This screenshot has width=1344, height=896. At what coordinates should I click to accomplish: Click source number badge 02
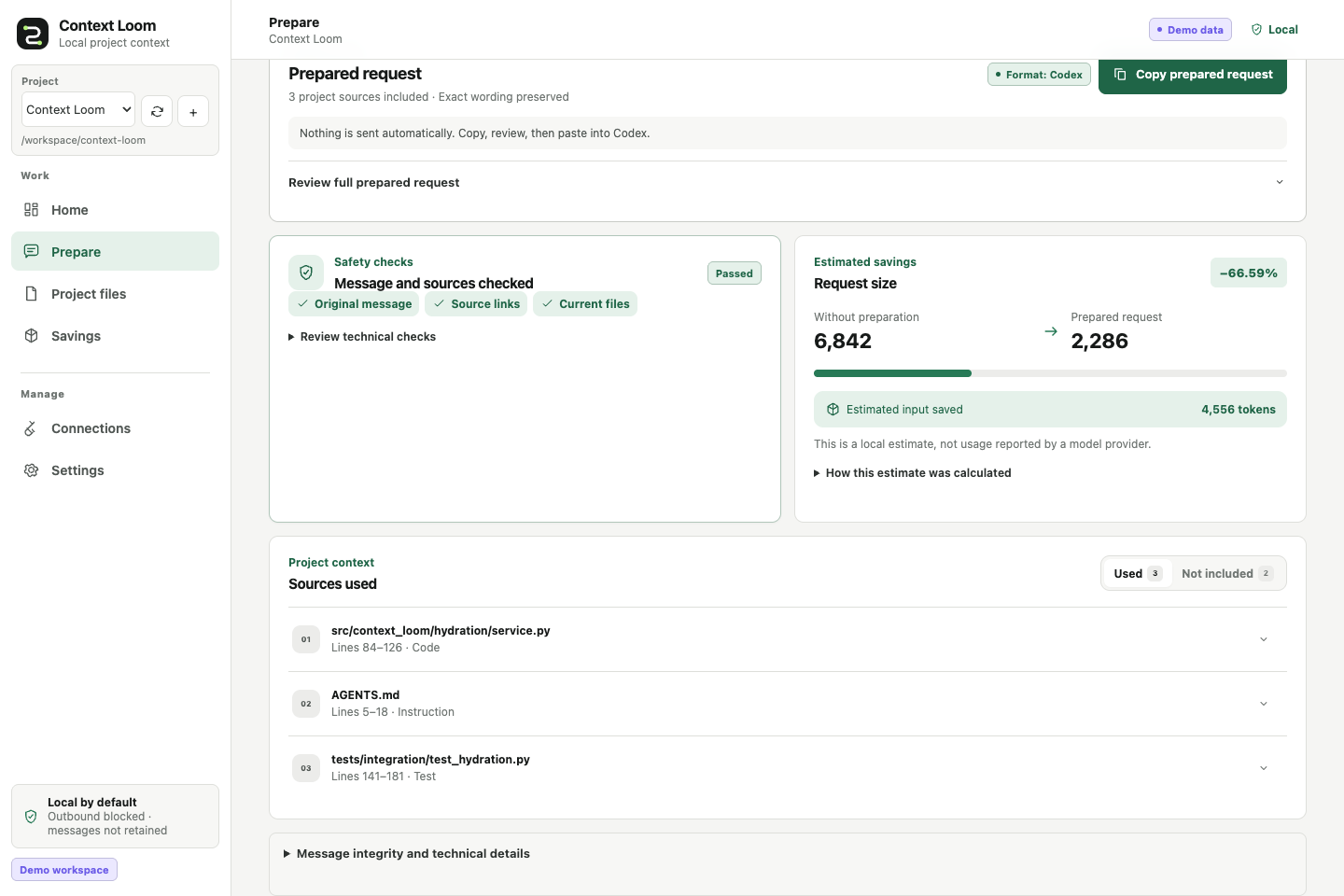(x=306, y=704)
